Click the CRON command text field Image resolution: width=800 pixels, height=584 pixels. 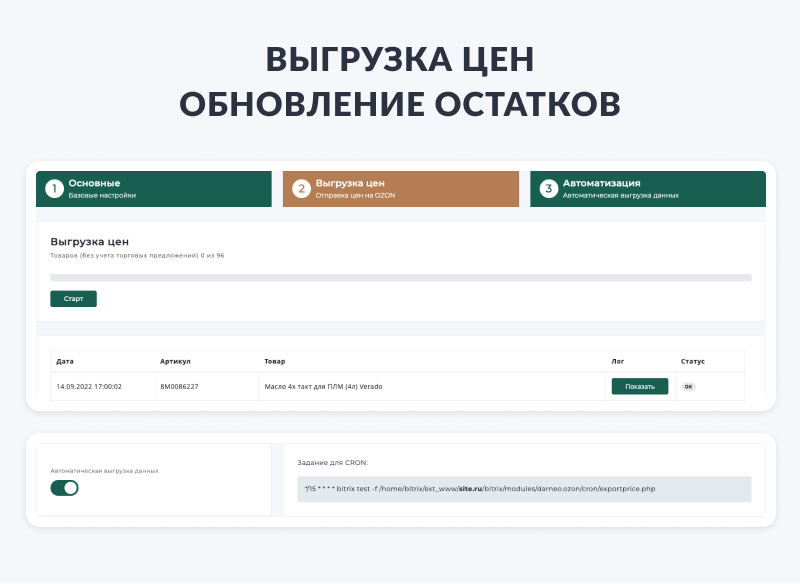point(524,489)
